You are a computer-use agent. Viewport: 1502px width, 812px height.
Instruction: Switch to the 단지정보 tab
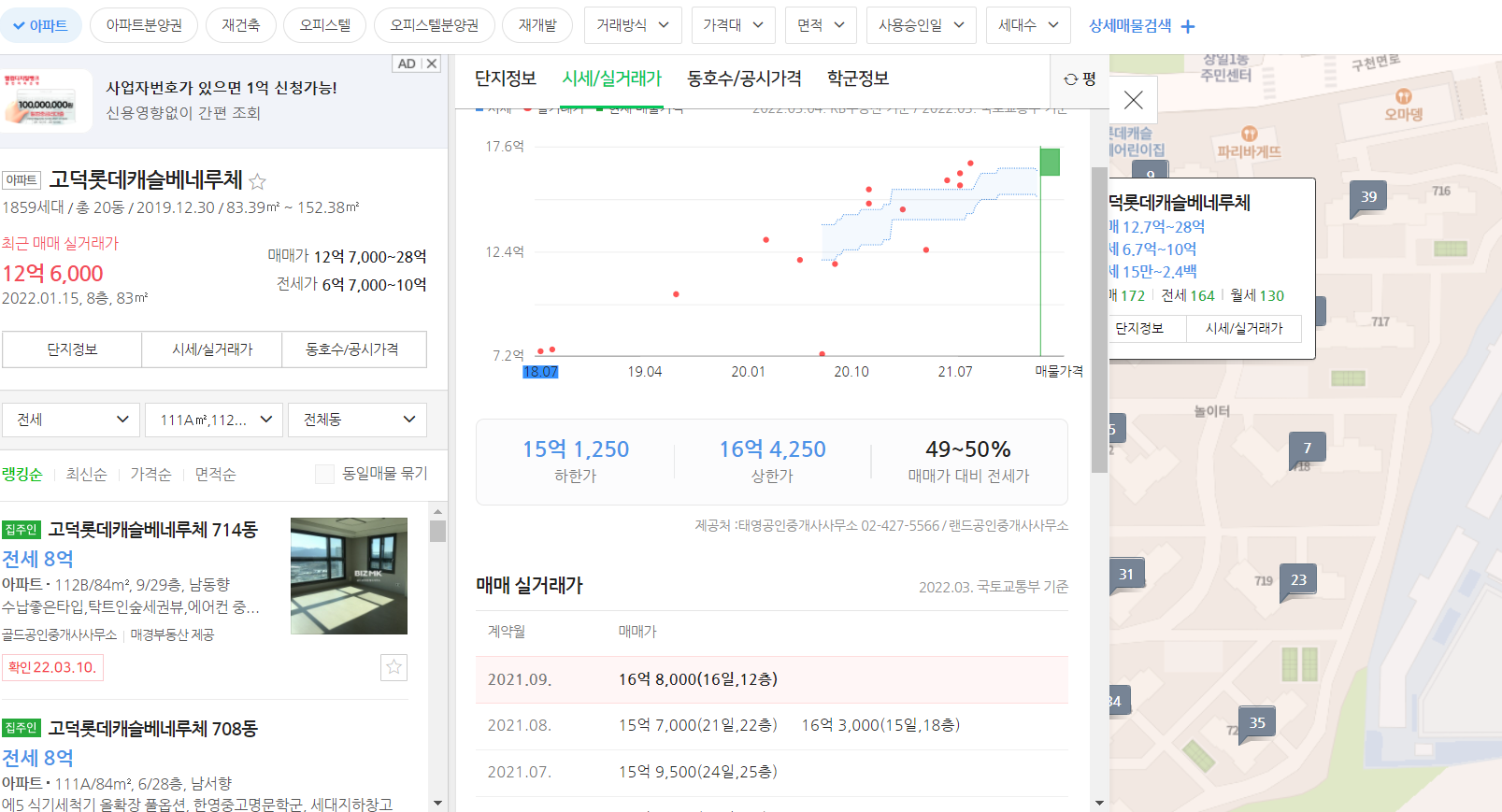(506, 78)
